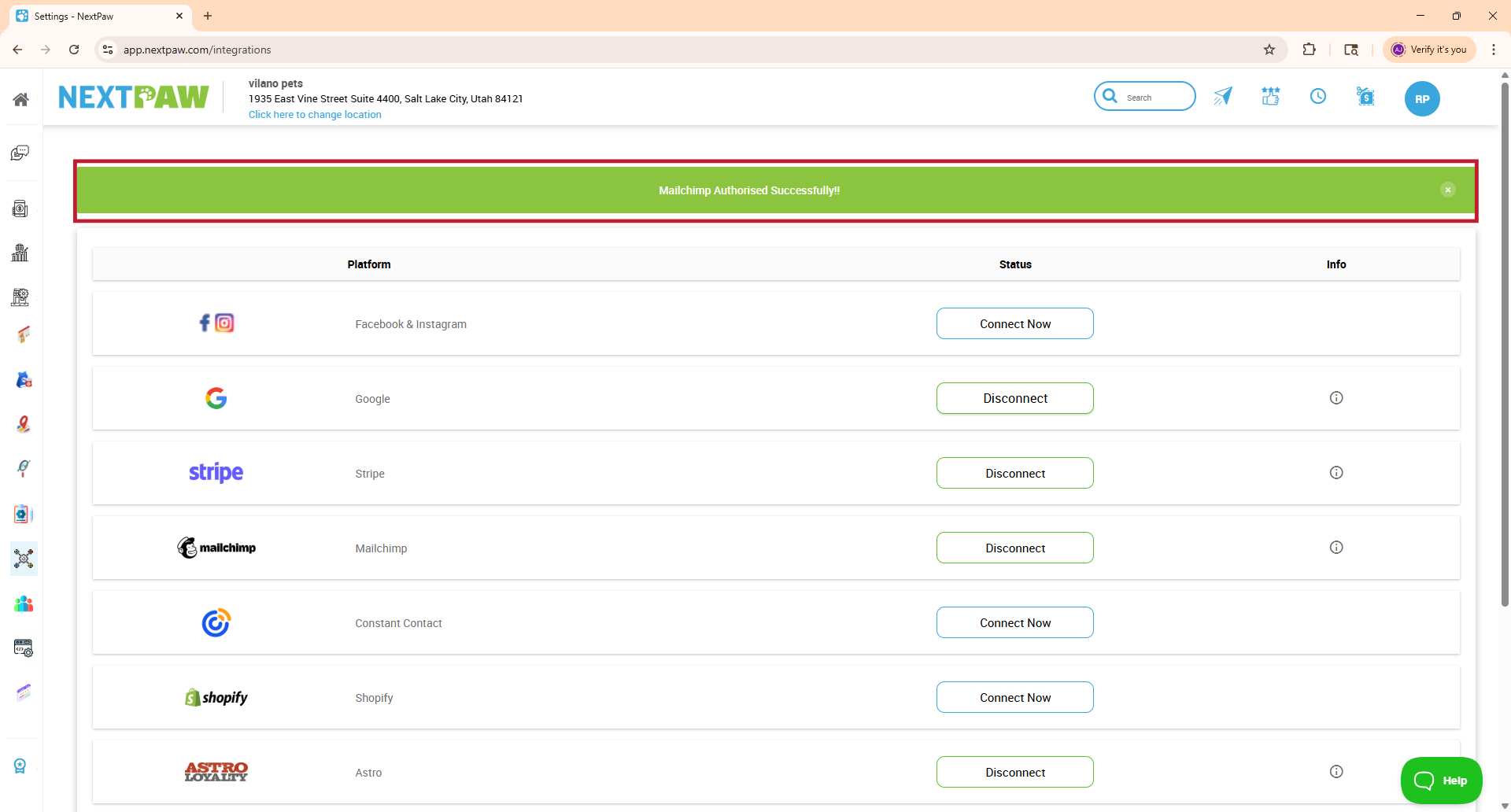Click Connect Now for Facebook & Instagram
1511x812 pixels.
(1015, 323)
